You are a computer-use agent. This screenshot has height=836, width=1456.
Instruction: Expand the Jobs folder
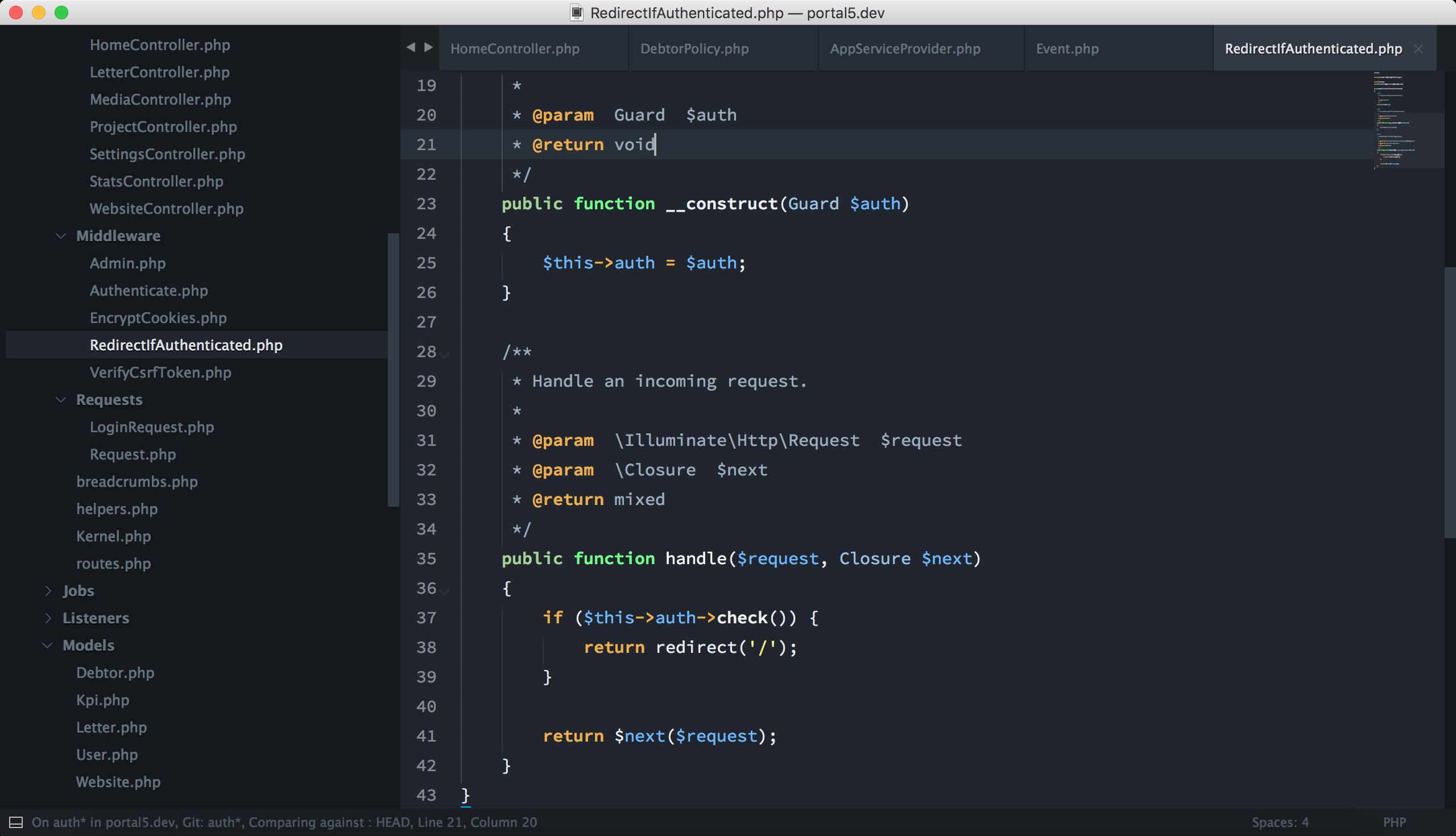pos(48,590)
